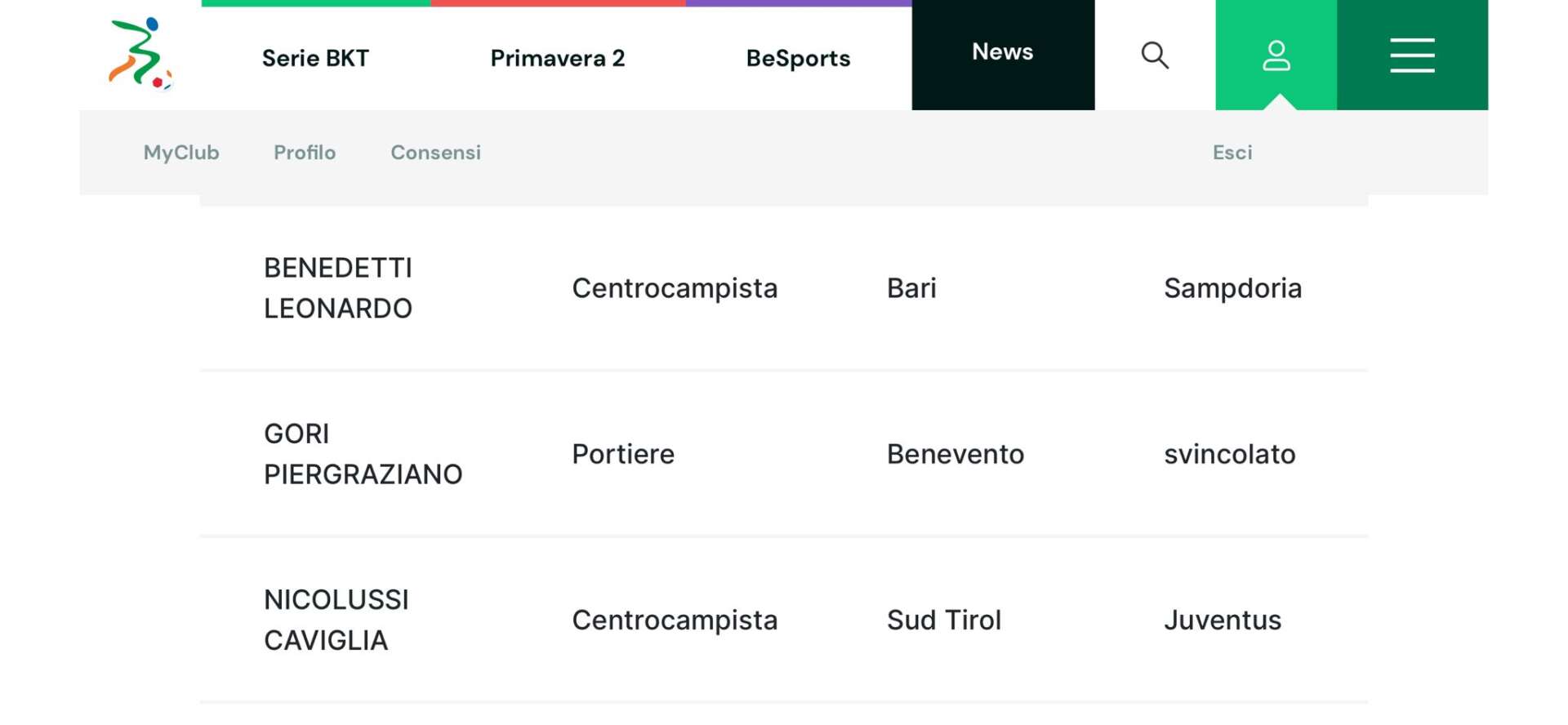The height and width of the screenshot is (725, 1568).
Task: Select the BeSports menu item
Action: (798, 59)
